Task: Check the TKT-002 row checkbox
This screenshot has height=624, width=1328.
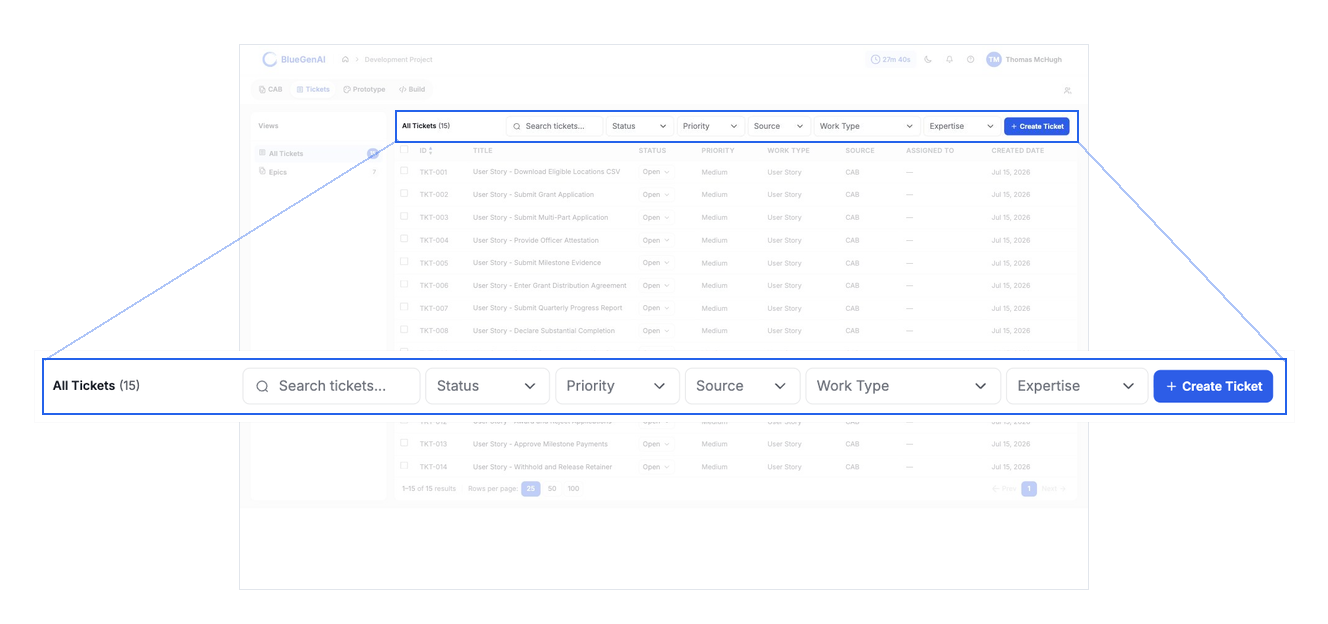Action: point(405,194)
